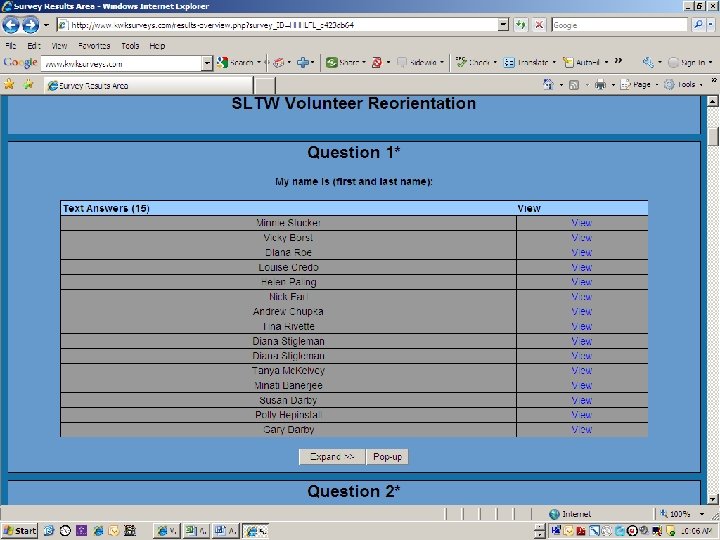
Task: Open a new blank tab
Action: pyautogui.click(x=265, y=86)
